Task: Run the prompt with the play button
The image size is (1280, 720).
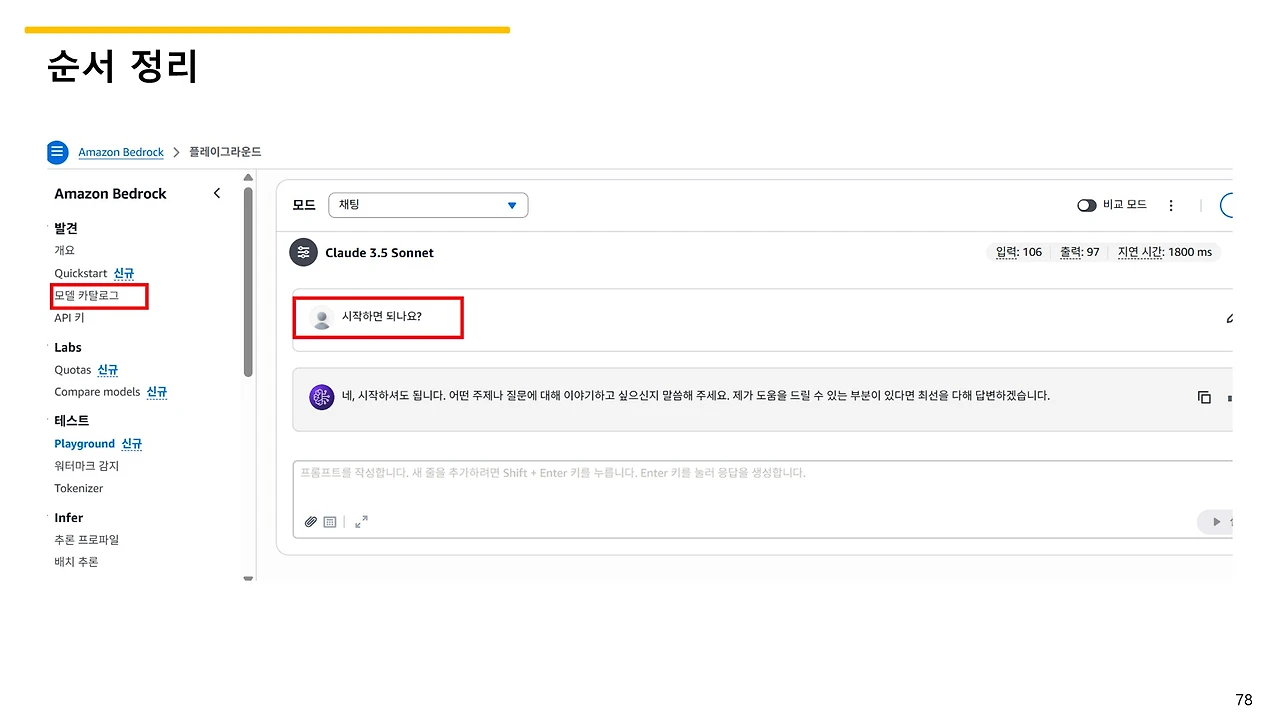Action: pos(1216,522)
